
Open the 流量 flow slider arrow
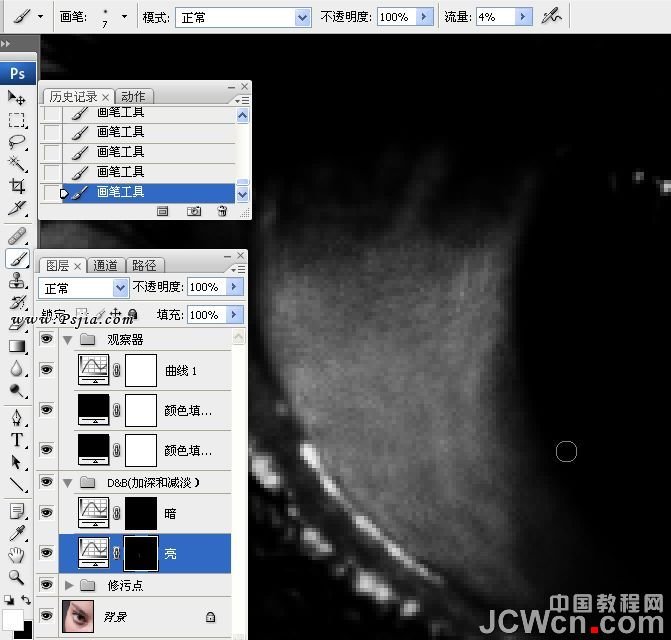coord(523,18)
